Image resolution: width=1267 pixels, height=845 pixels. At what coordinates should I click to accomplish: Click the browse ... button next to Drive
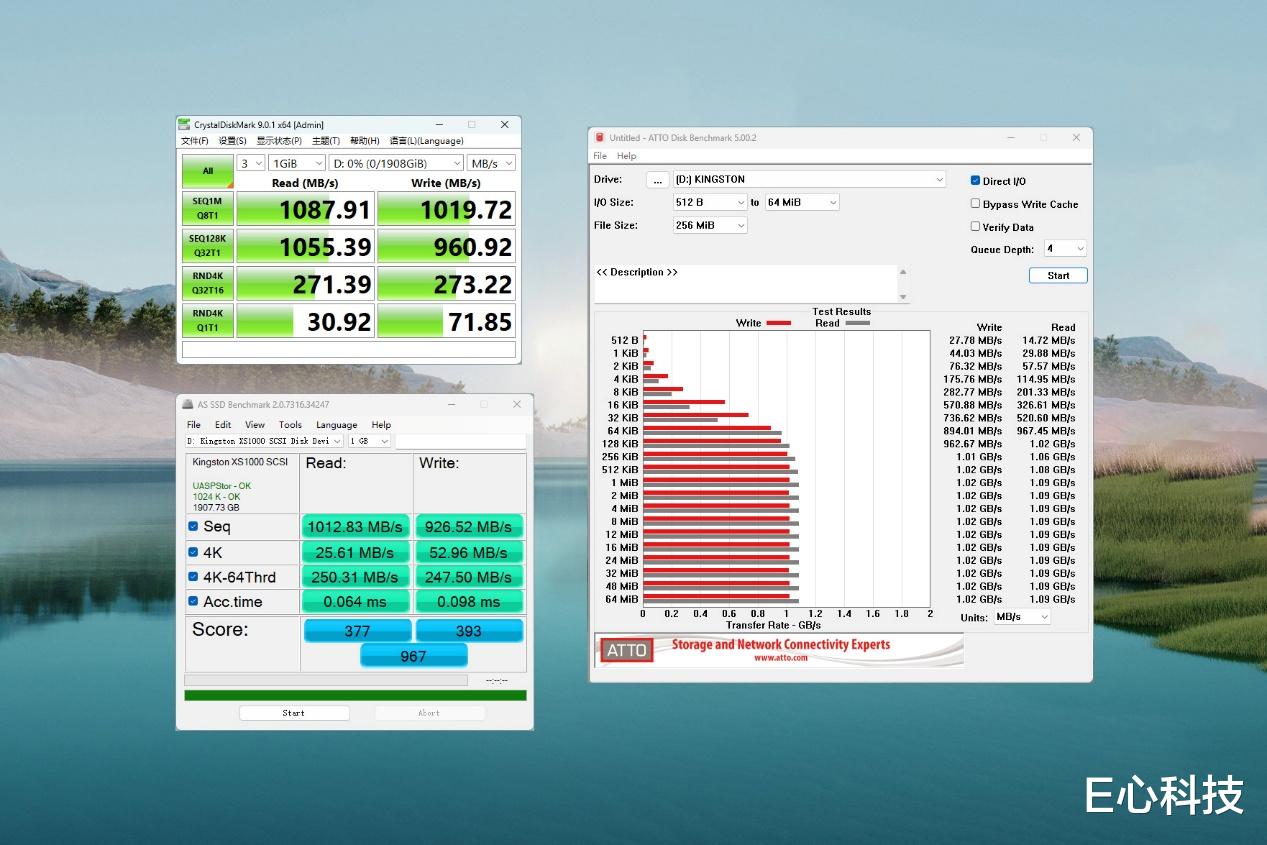click(x=657, y=180)
